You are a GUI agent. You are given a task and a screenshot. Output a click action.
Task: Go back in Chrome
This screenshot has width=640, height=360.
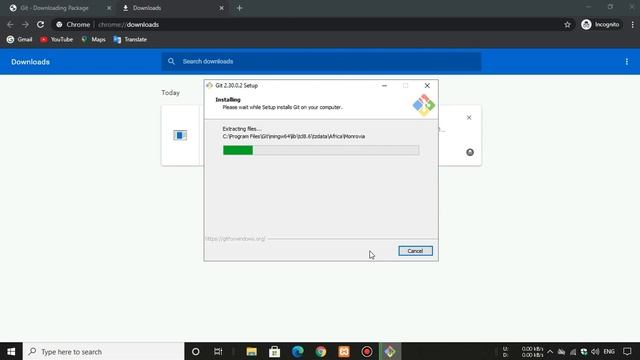point(10,24)
